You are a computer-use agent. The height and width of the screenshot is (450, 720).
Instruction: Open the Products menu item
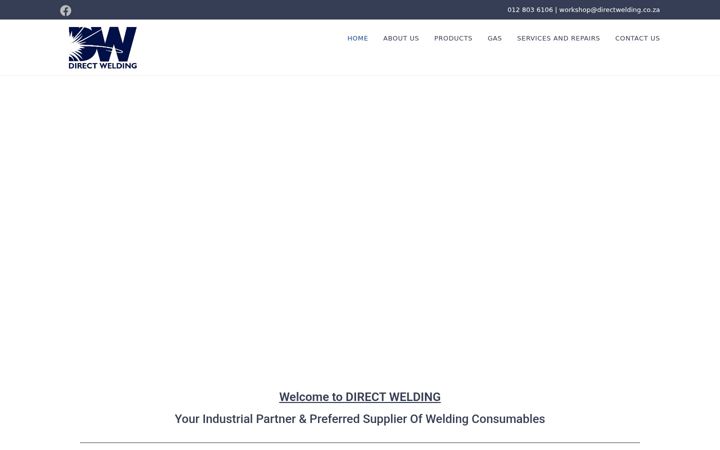tap(453, 39)
